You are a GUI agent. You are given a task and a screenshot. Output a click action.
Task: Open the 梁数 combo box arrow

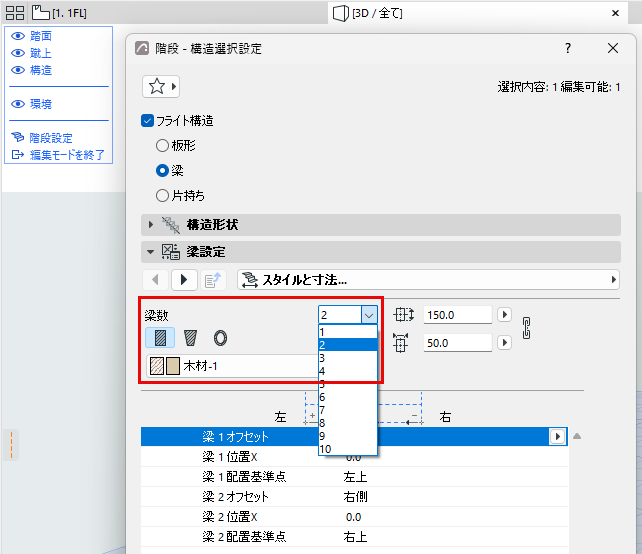point(369,315)
